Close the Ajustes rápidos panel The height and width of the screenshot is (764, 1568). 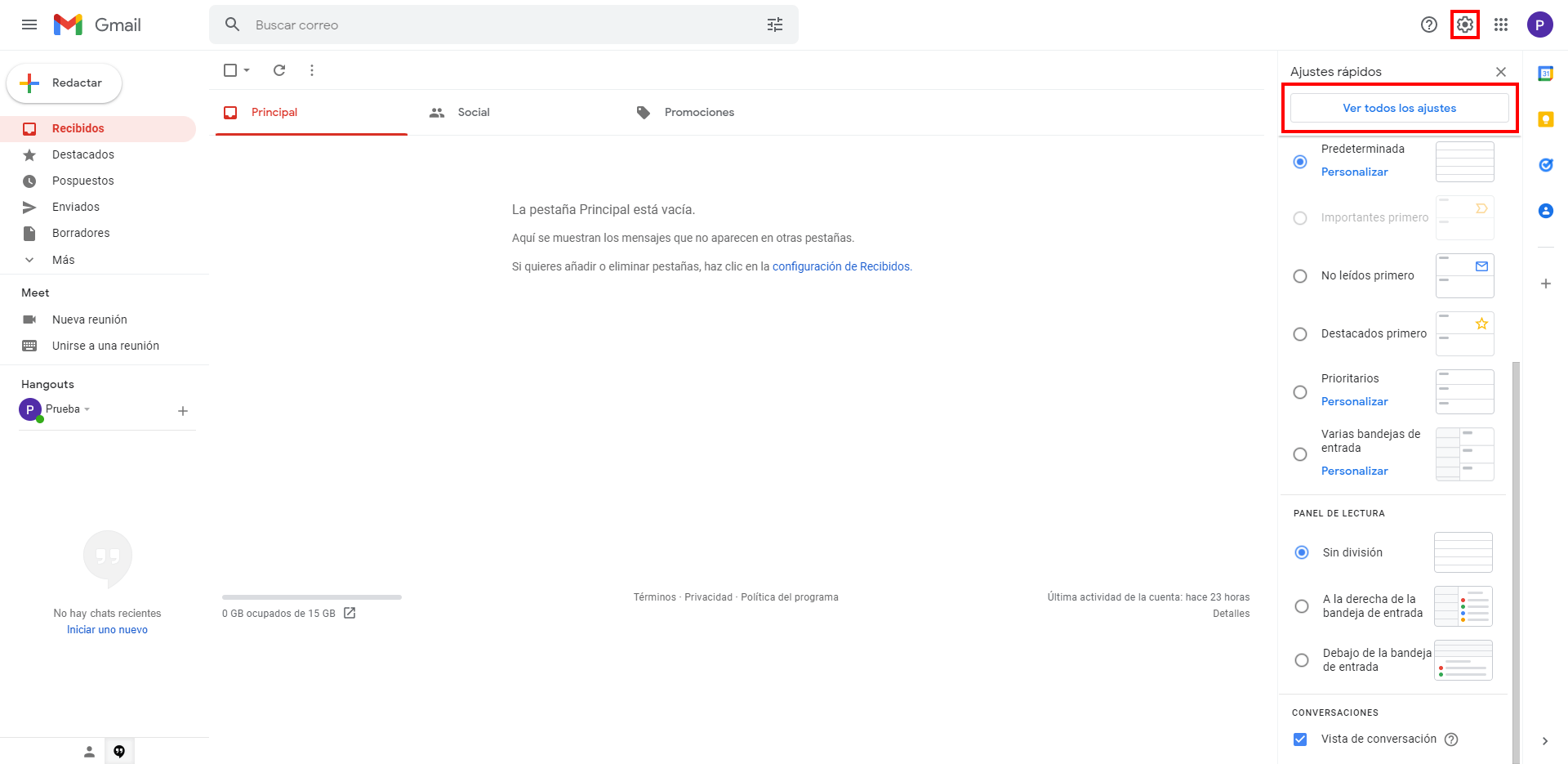(1501, 72)
